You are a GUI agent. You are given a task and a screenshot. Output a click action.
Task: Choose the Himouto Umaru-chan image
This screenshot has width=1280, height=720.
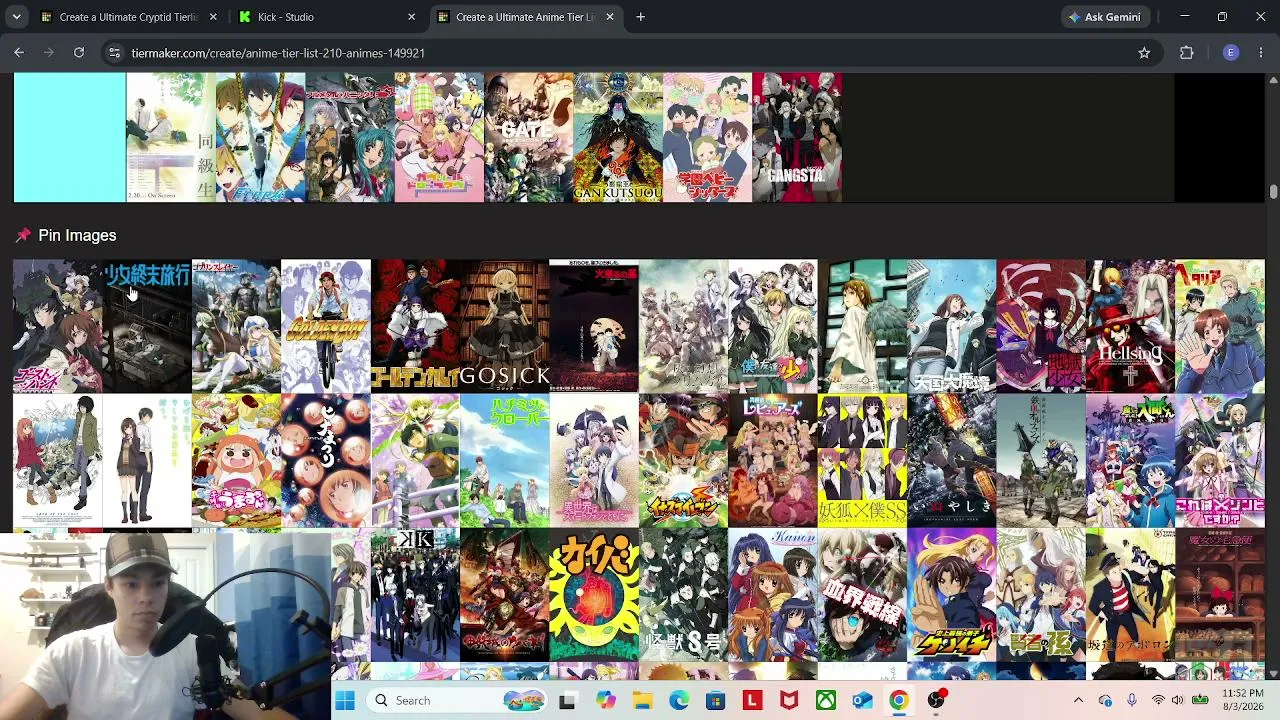[x=236, y=460]
